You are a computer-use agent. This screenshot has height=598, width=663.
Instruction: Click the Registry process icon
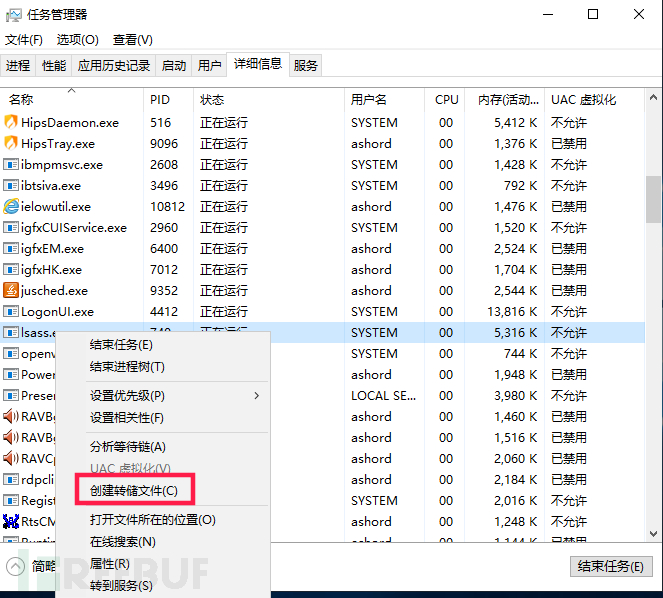(11, 500)
